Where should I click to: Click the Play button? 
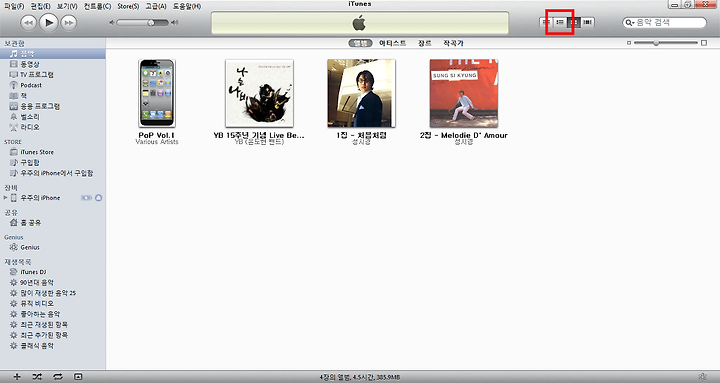(x=49, y=22)
